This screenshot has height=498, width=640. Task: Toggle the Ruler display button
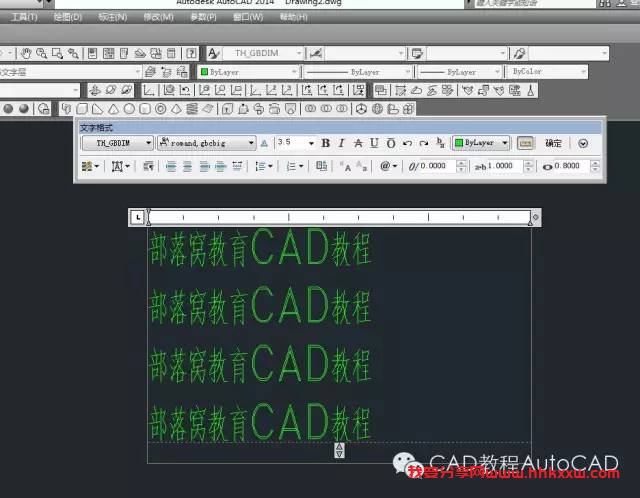click(x=525, y=143)
